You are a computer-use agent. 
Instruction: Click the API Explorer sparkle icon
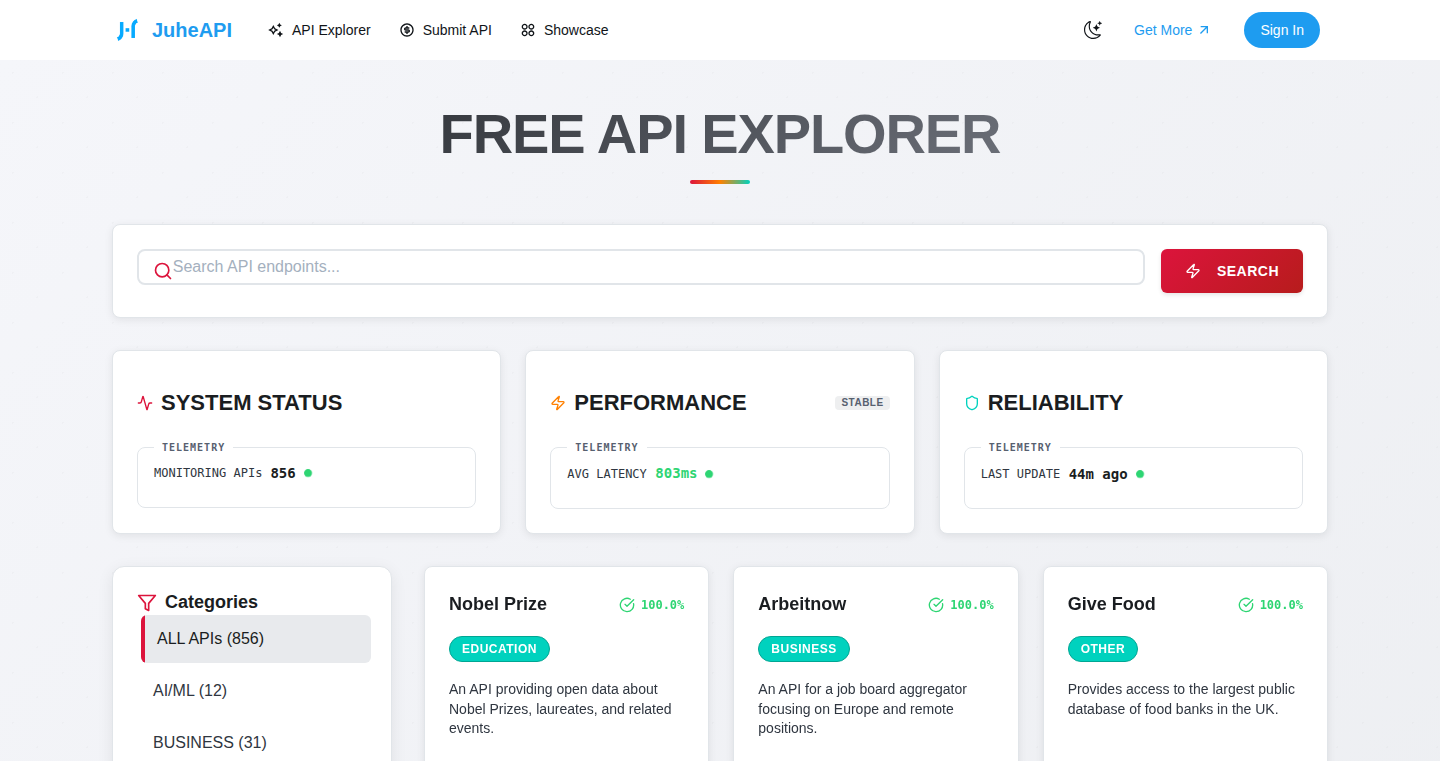click(276, 30)
